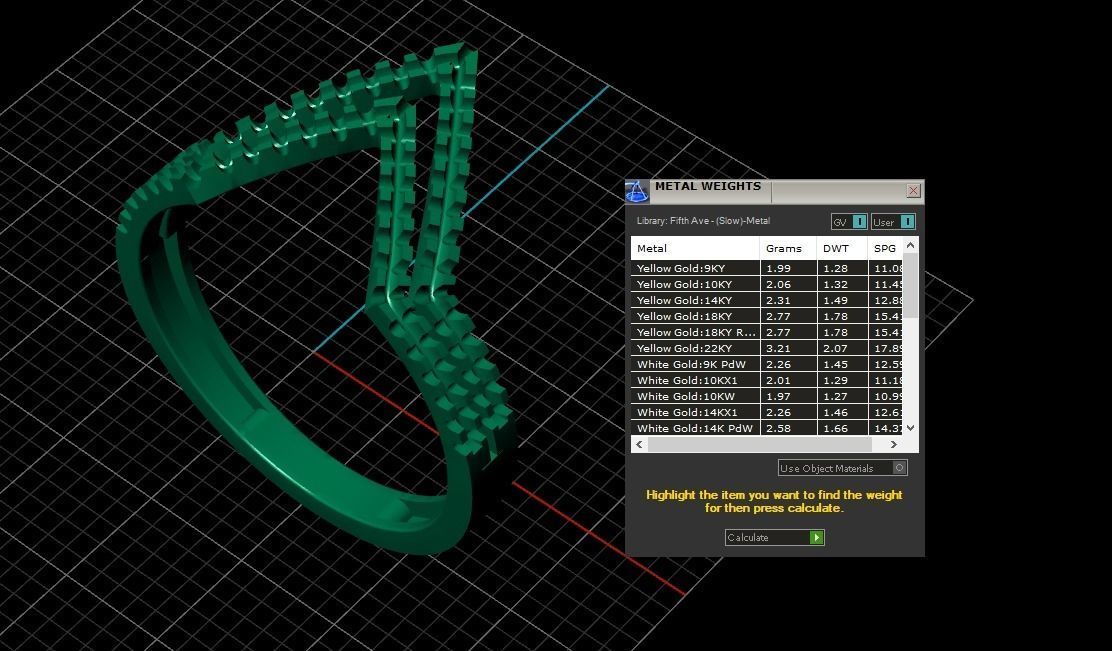The image size is (1112, 651).
Task: Select the Yellow Gold:18KY R... row
Action: [x=767, y=332]
